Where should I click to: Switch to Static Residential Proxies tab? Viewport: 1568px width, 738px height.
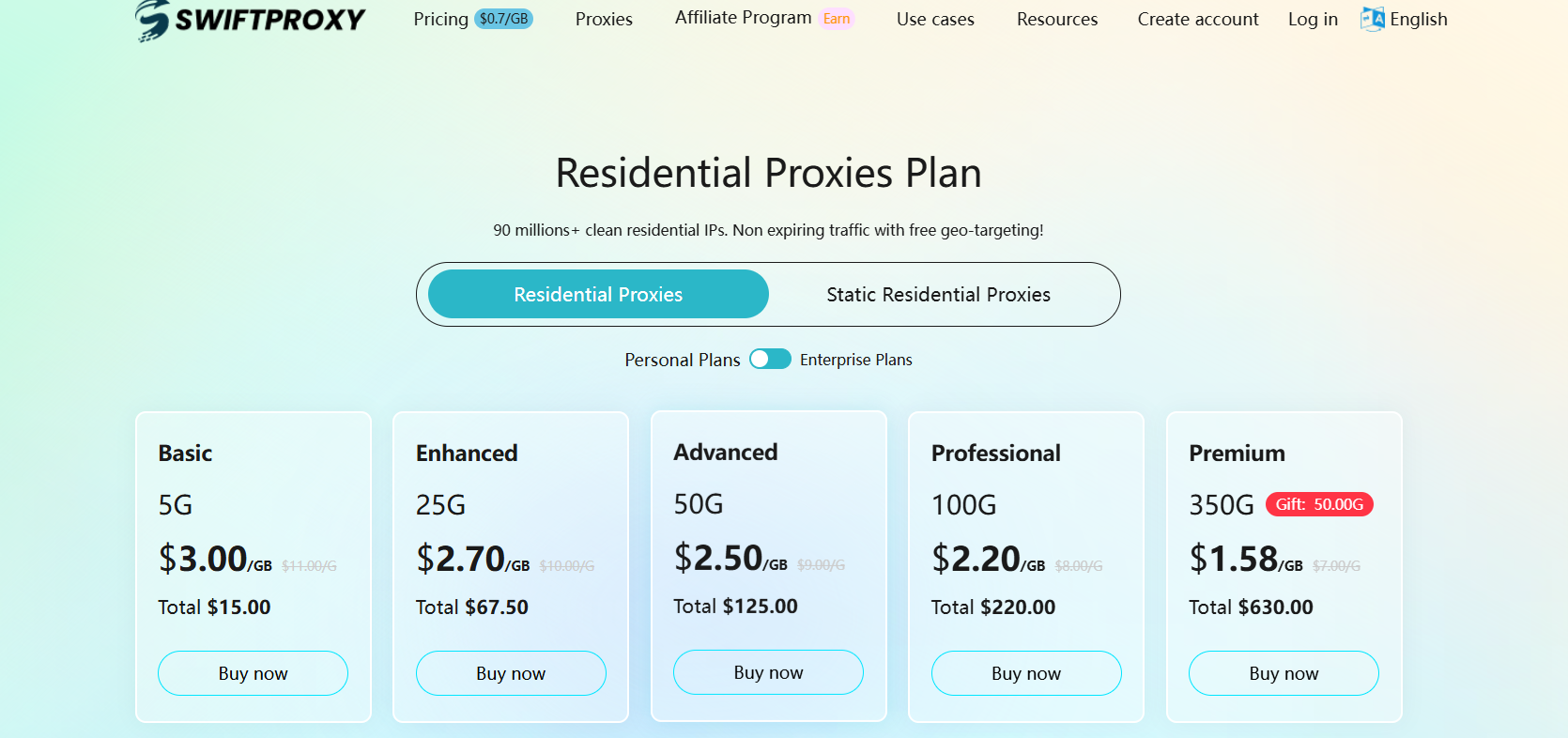point(938,295)
